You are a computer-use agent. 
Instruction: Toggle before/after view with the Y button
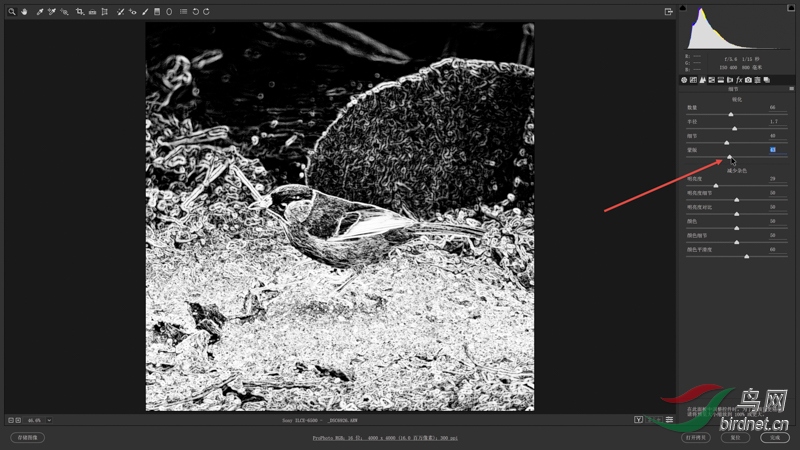pyautogui.click(x=638, y=420)
